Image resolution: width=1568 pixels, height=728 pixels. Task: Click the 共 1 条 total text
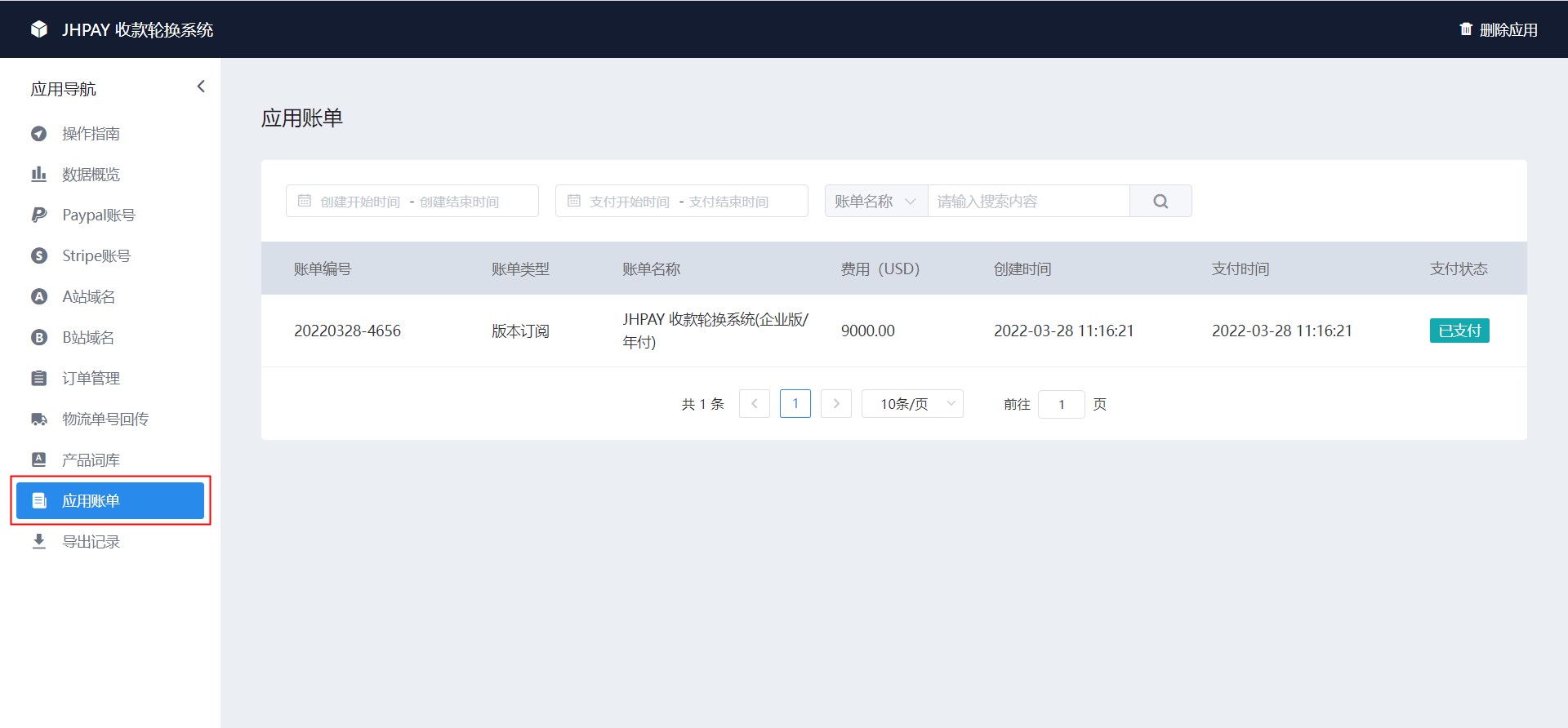(703, 404)
